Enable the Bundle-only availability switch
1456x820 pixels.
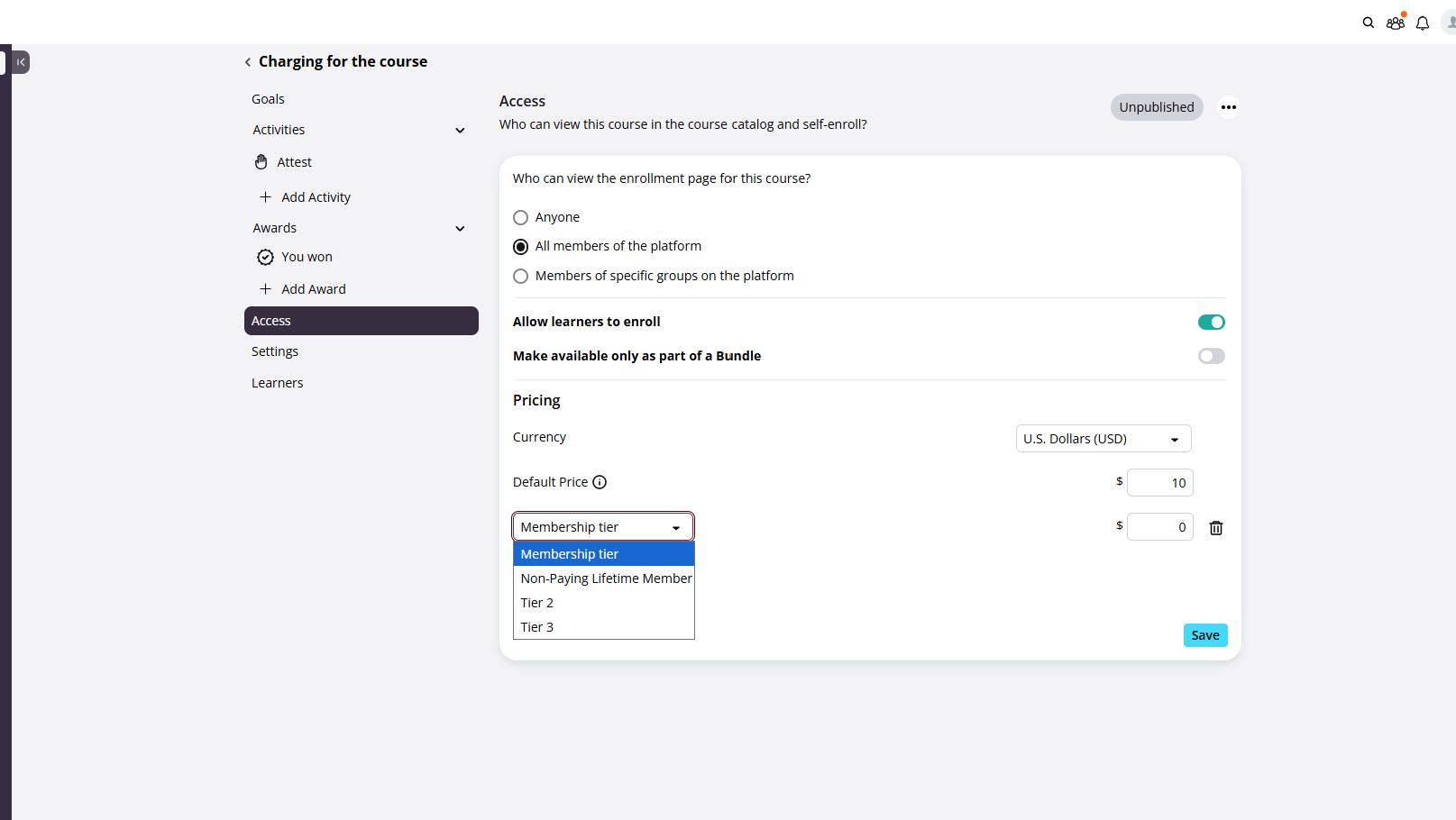(1211, 356)
